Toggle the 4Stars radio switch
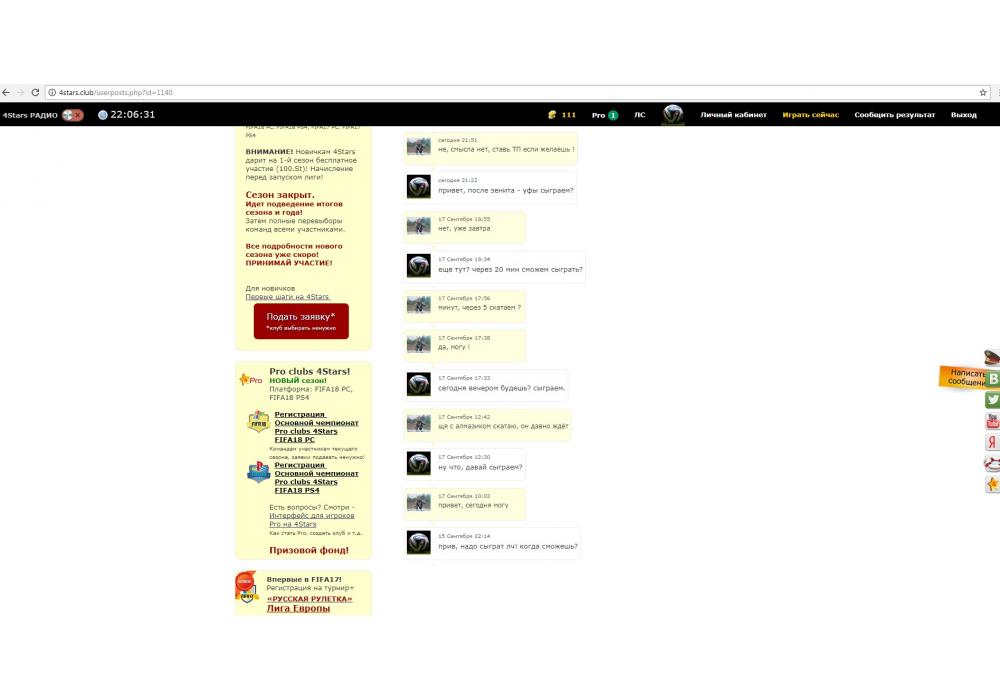Screen dimensions: 1000x700 (73, 115)
